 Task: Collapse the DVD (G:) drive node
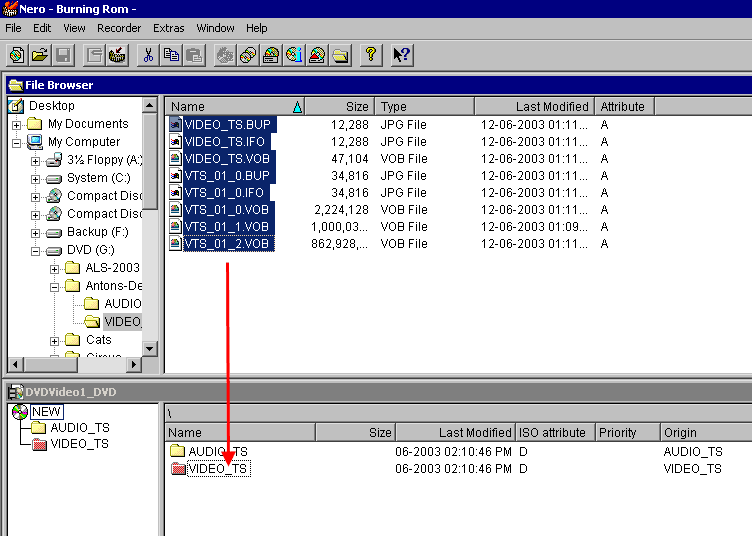pyautogui.click(x=35, y=251)
